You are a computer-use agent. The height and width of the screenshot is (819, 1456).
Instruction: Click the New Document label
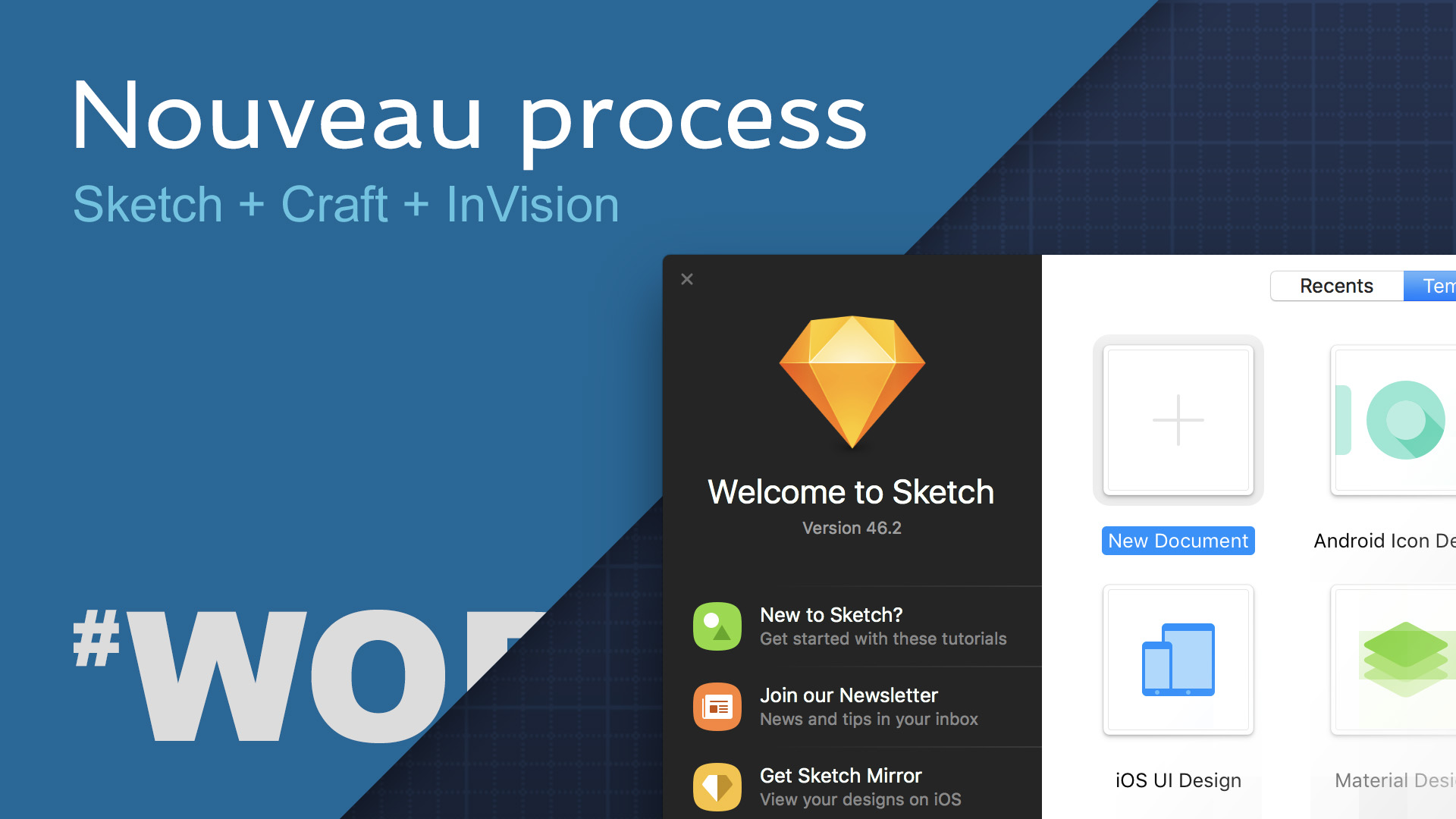pos(1178,541)
